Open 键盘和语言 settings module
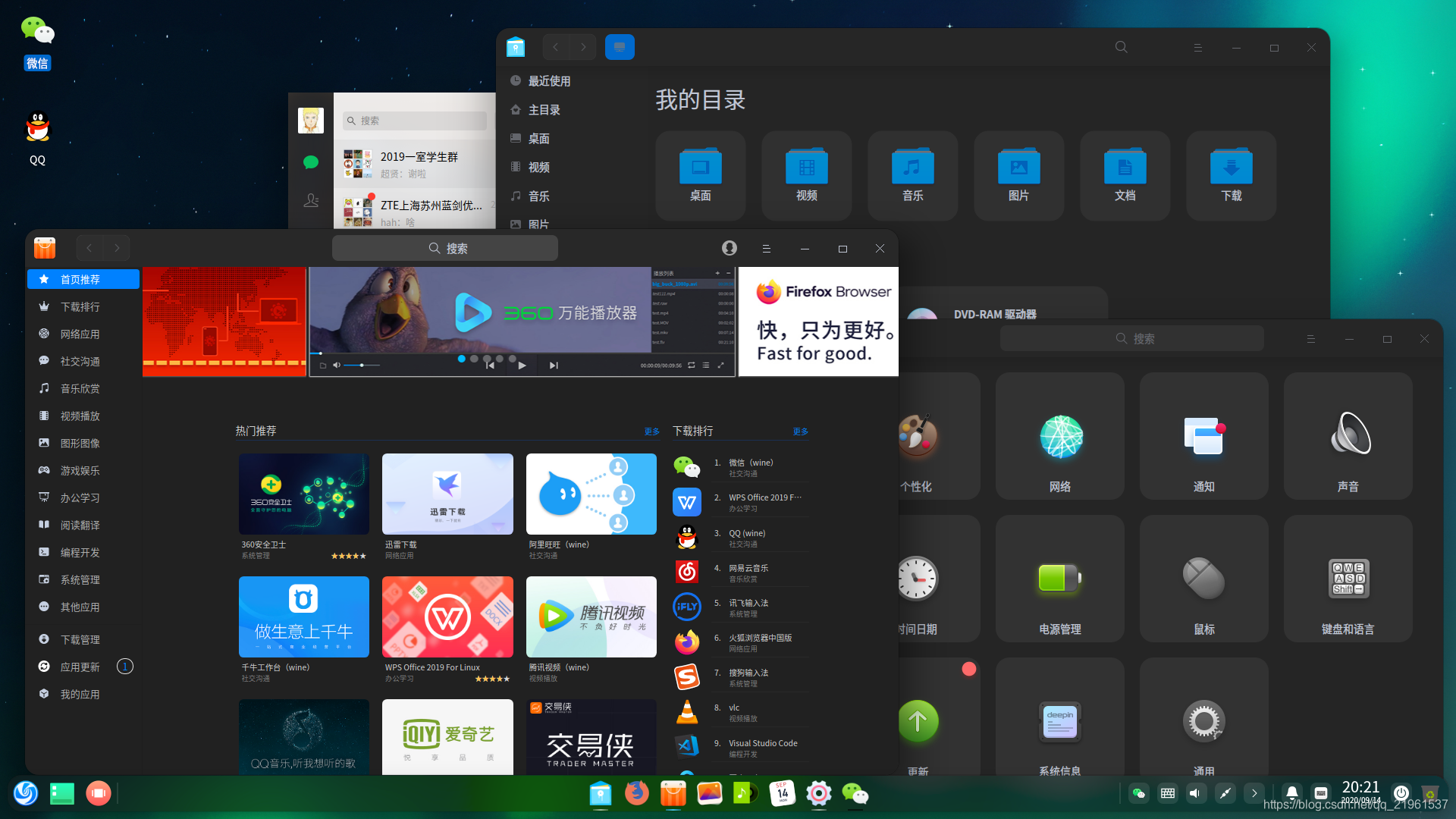 [1348, 579]
